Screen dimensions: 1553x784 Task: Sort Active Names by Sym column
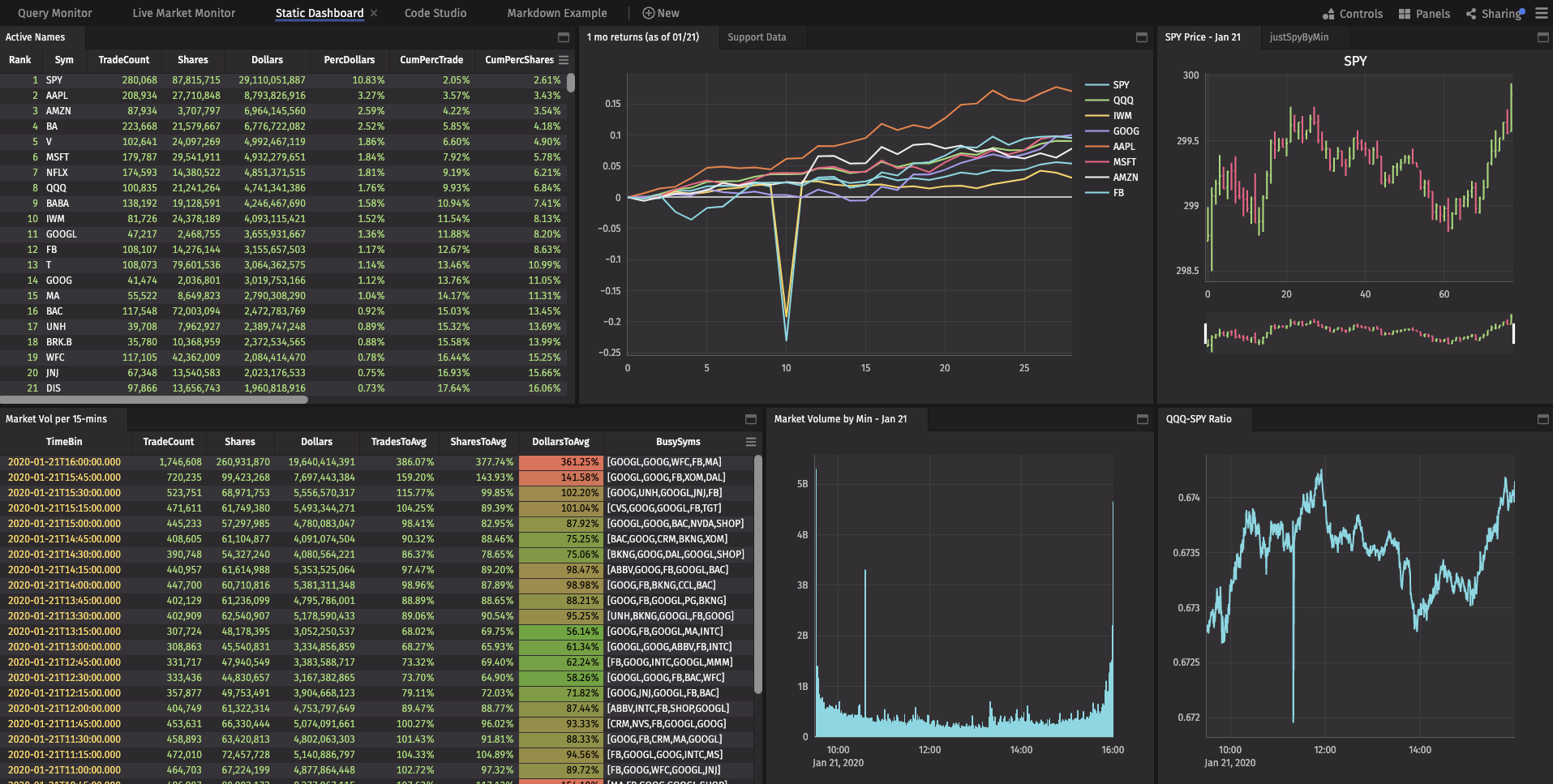click(x=64, y=60)
